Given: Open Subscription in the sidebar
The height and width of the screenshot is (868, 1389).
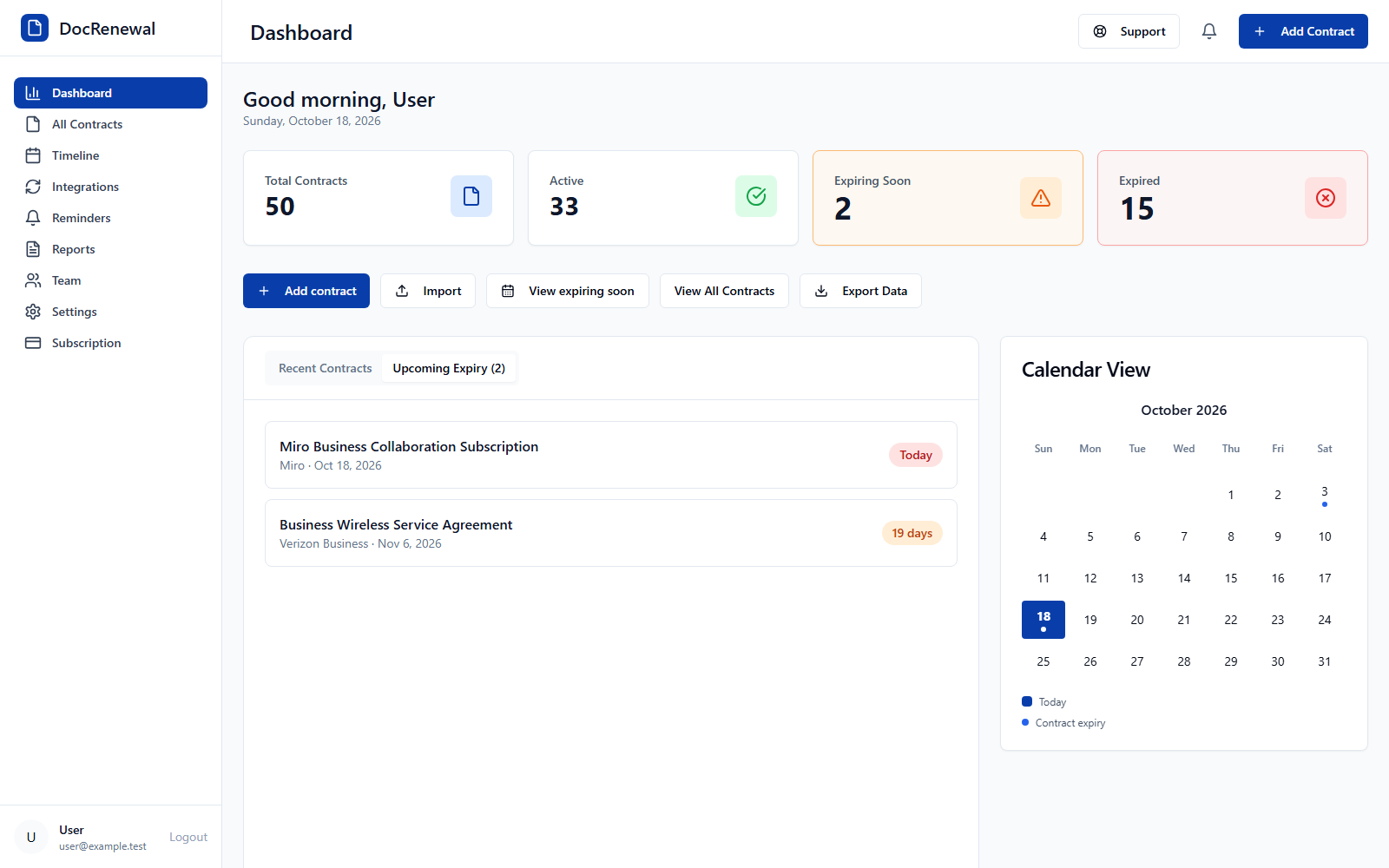Looking at the screenshot, I should (x=110, y=343).
